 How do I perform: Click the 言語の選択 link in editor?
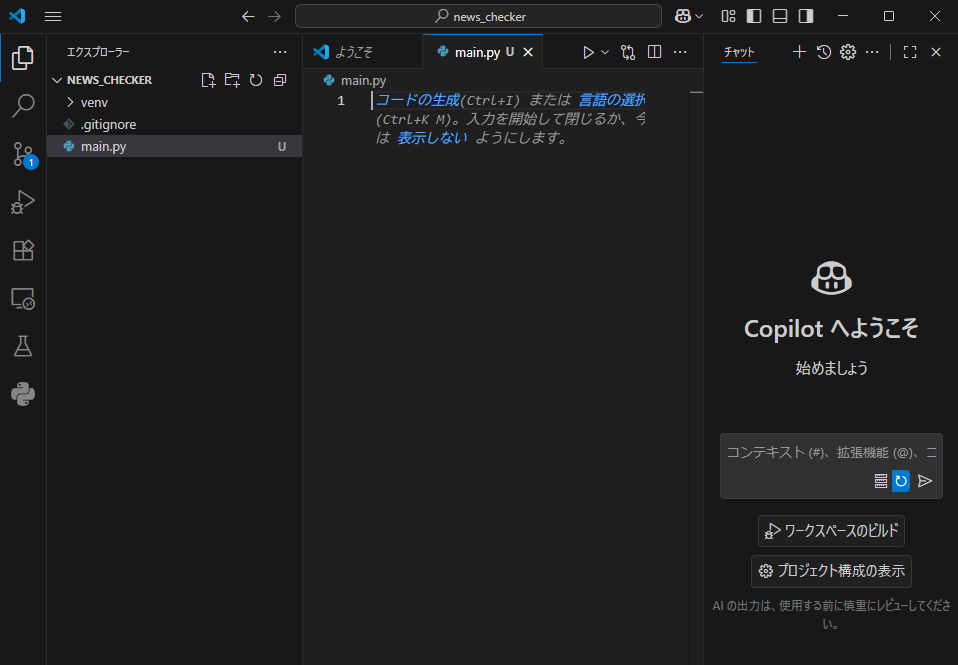(x=612, y=100)
